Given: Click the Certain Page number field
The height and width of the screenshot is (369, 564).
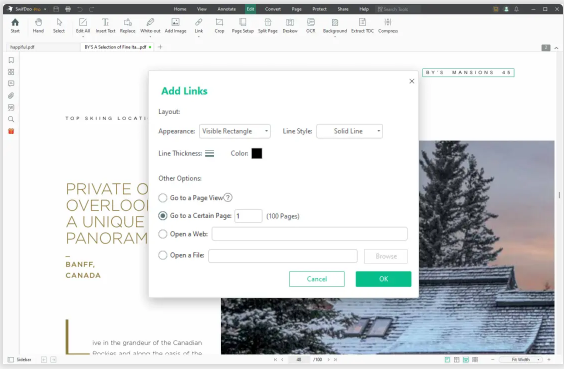Looking at the screenshot, I should (248, 216).
